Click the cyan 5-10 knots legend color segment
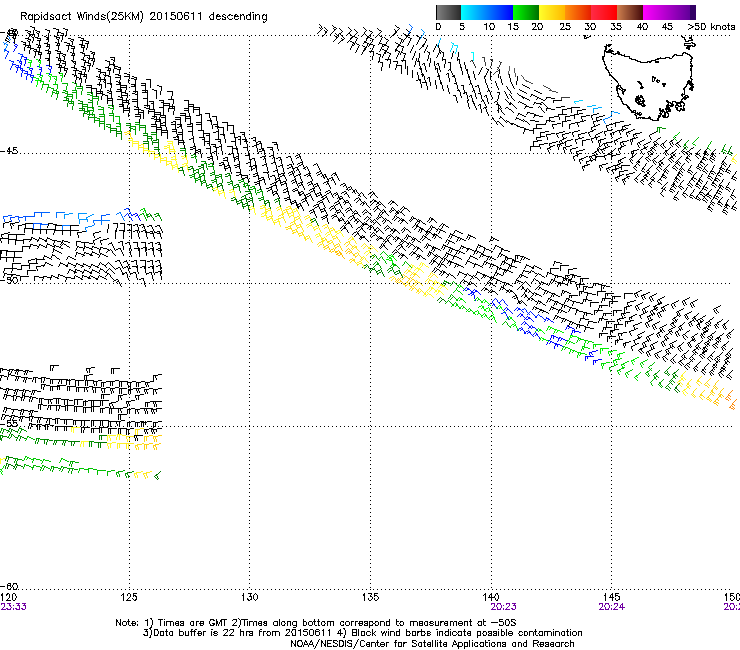This screenshot has height=650, width=740. [474, 12]
